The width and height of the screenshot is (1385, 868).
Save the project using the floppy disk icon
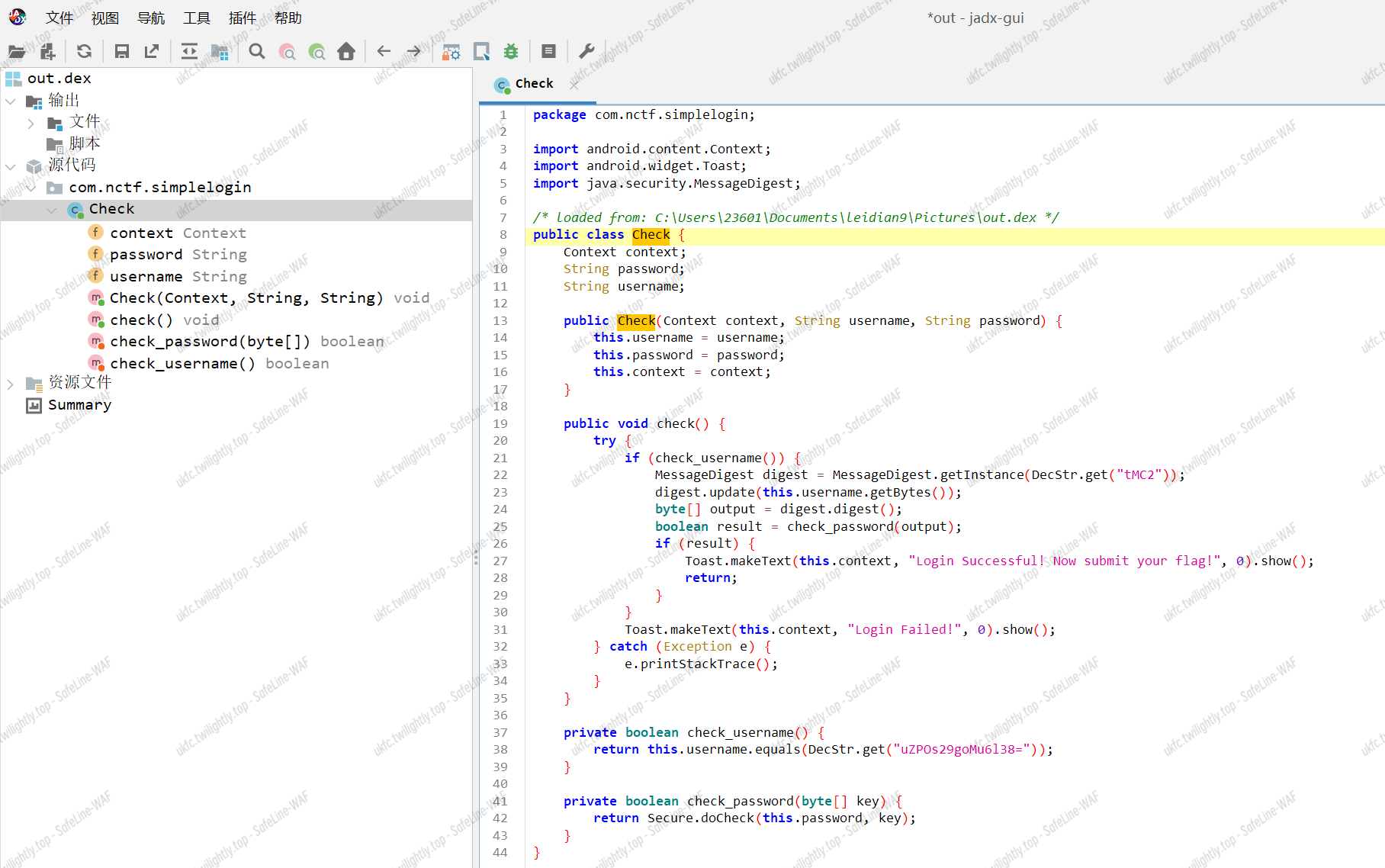[121, 52]
